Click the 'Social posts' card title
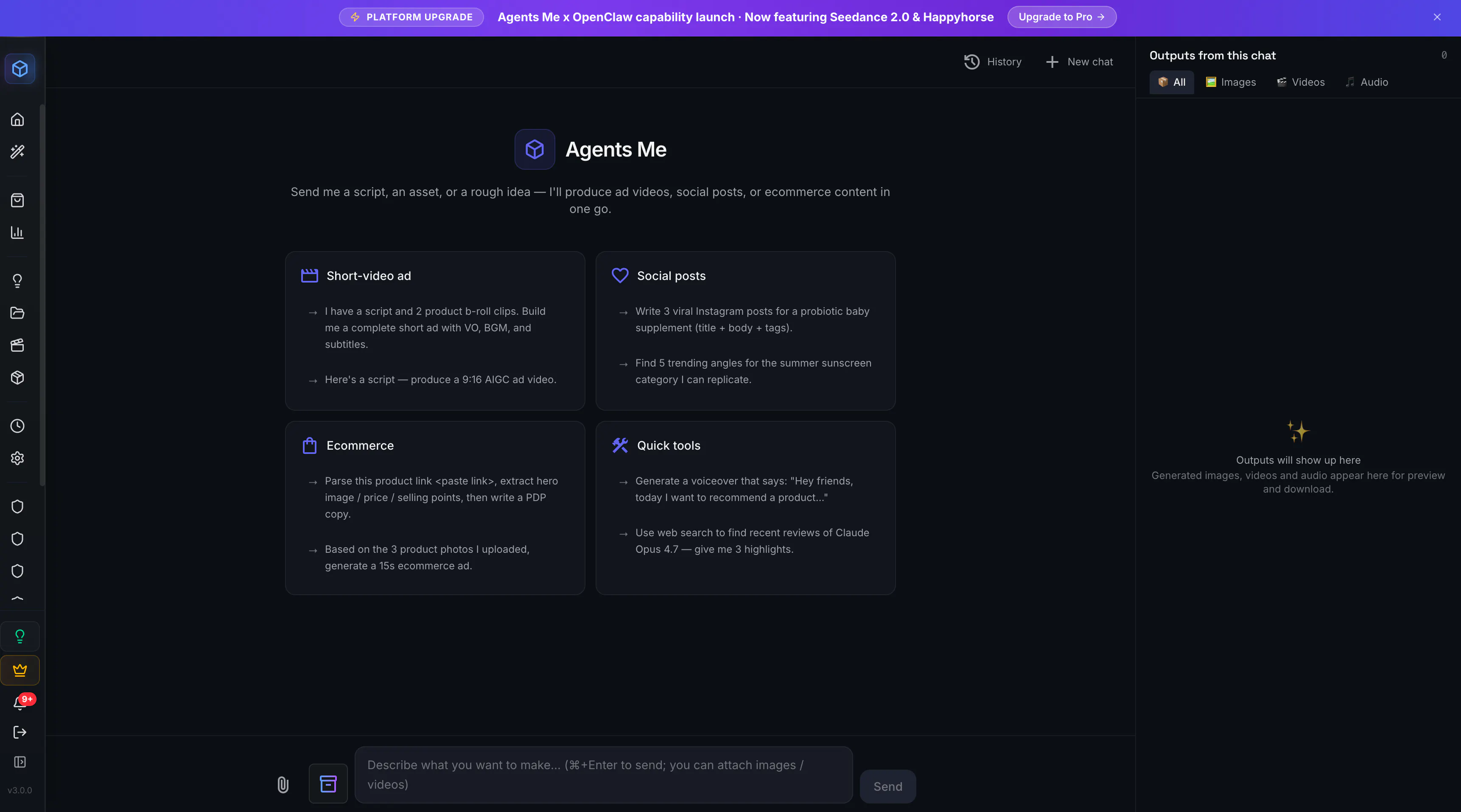The width and height of the screenshot is (1461, 812). [x=672, y=276]
